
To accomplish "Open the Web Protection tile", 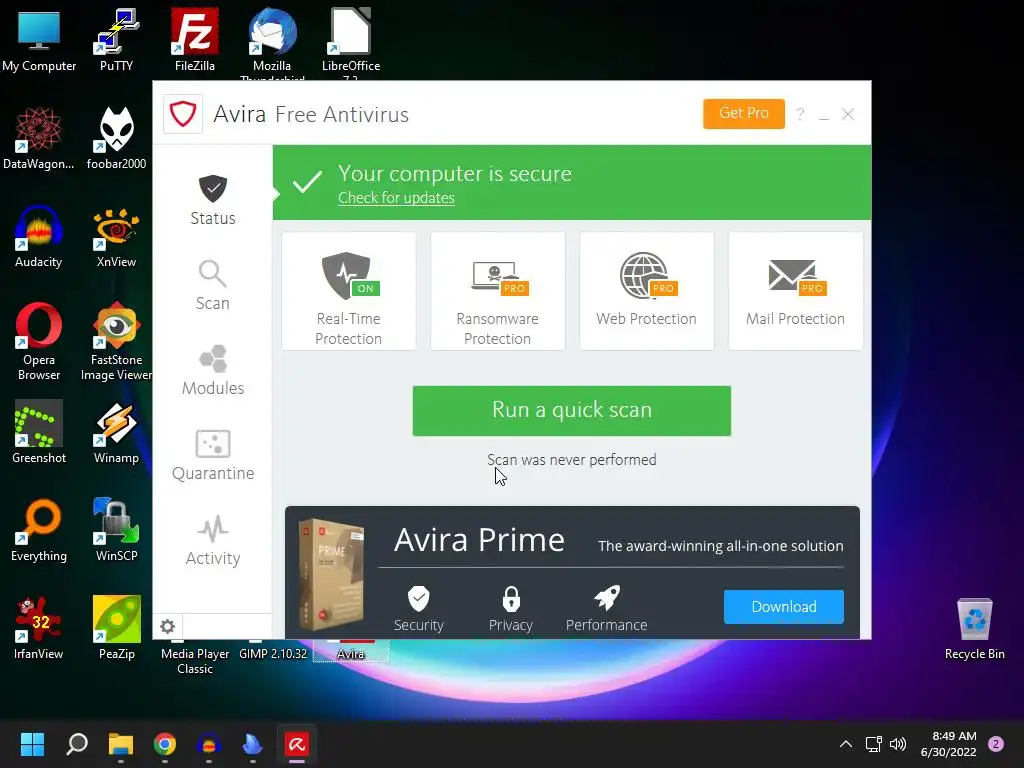I will pos(647,291).
